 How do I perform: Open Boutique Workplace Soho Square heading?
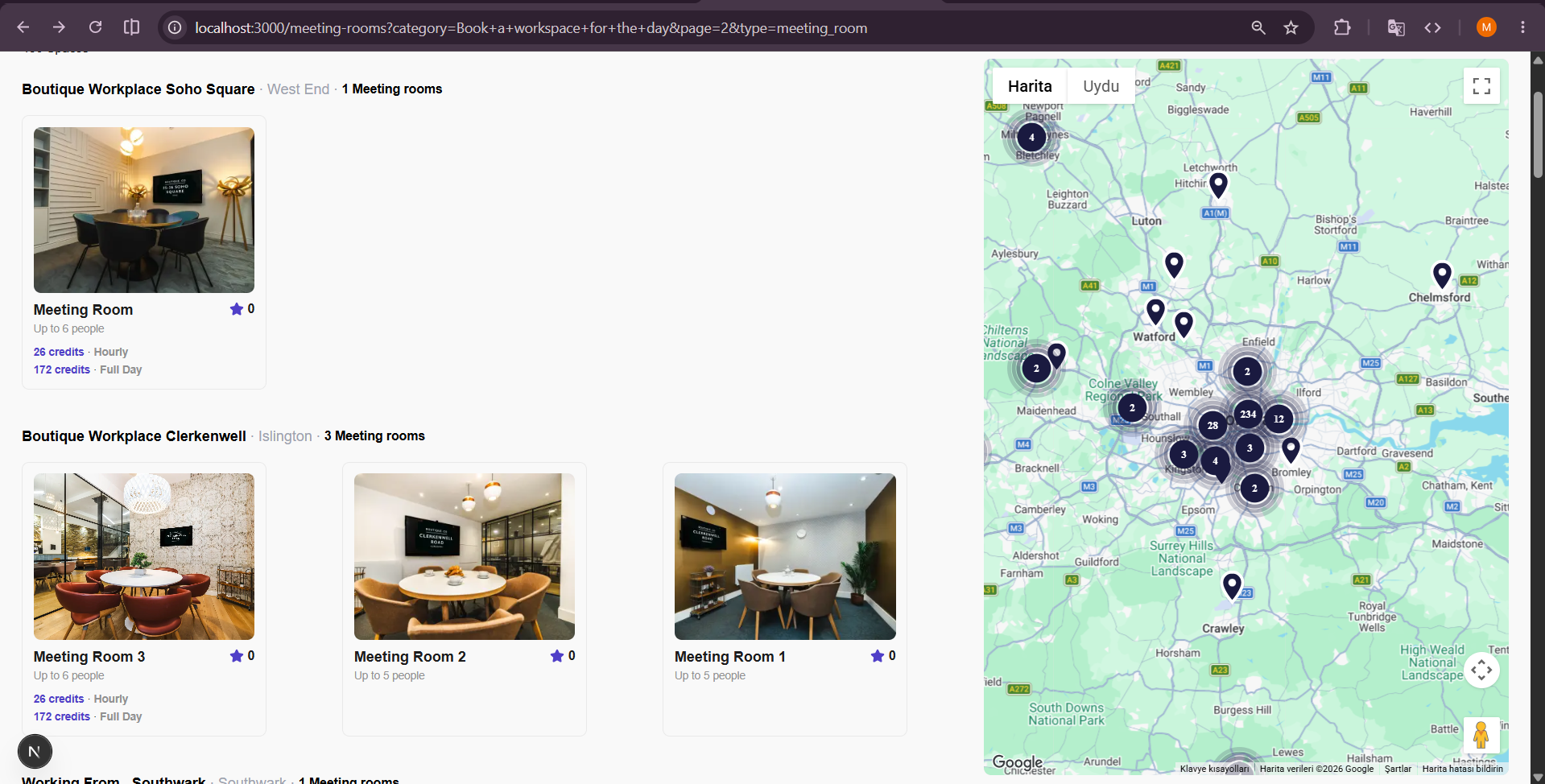coord(138,89)
